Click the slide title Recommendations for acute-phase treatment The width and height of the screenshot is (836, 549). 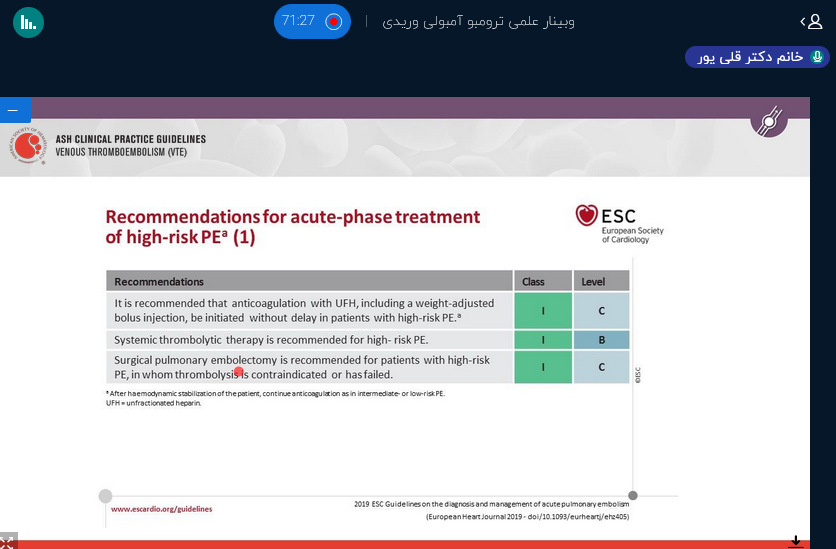point(293,227)
